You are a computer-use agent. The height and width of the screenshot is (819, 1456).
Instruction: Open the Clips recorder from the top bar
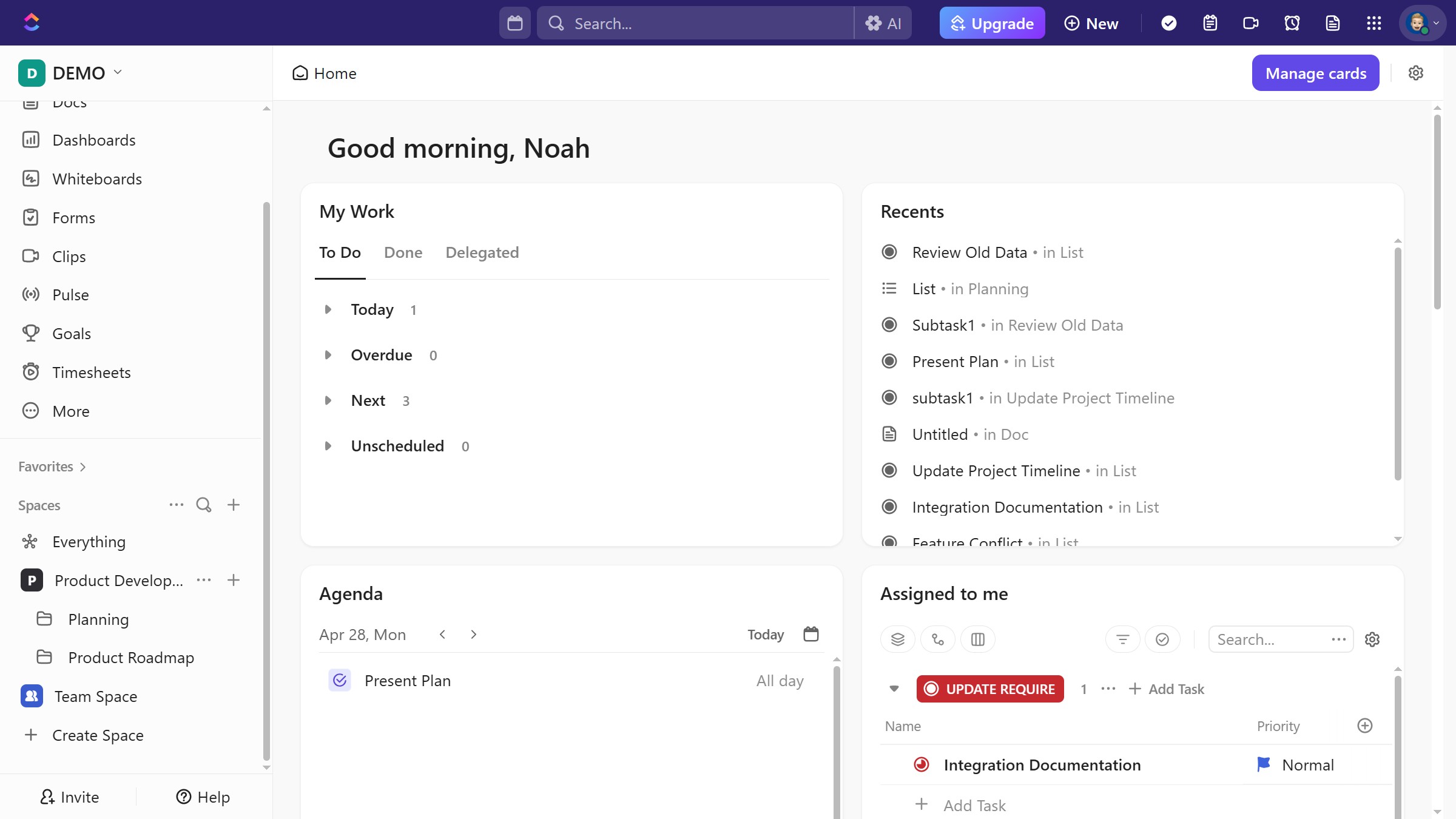1250,23
